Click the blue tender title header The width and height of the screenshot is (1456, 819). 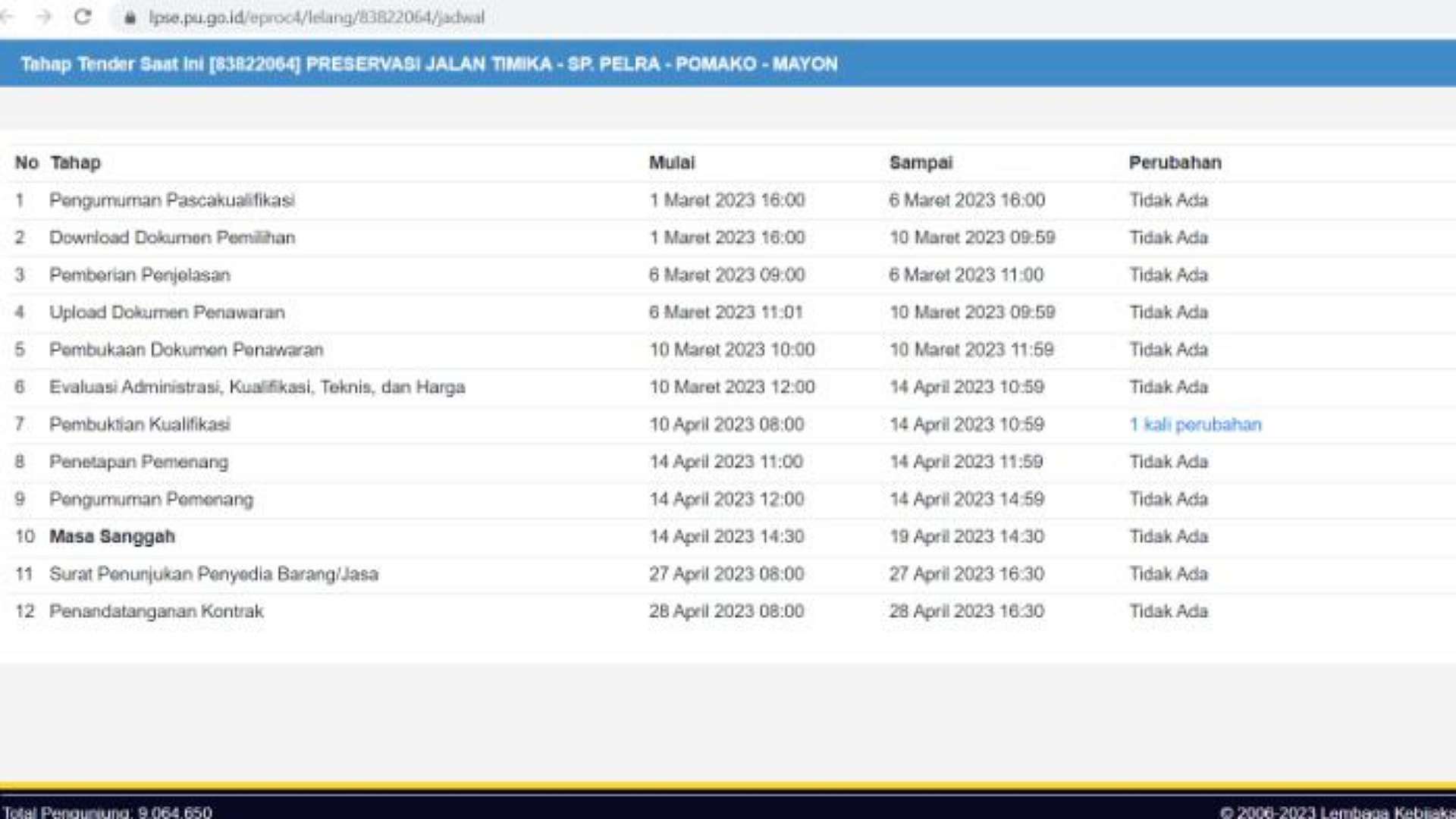tap(428, 64)
